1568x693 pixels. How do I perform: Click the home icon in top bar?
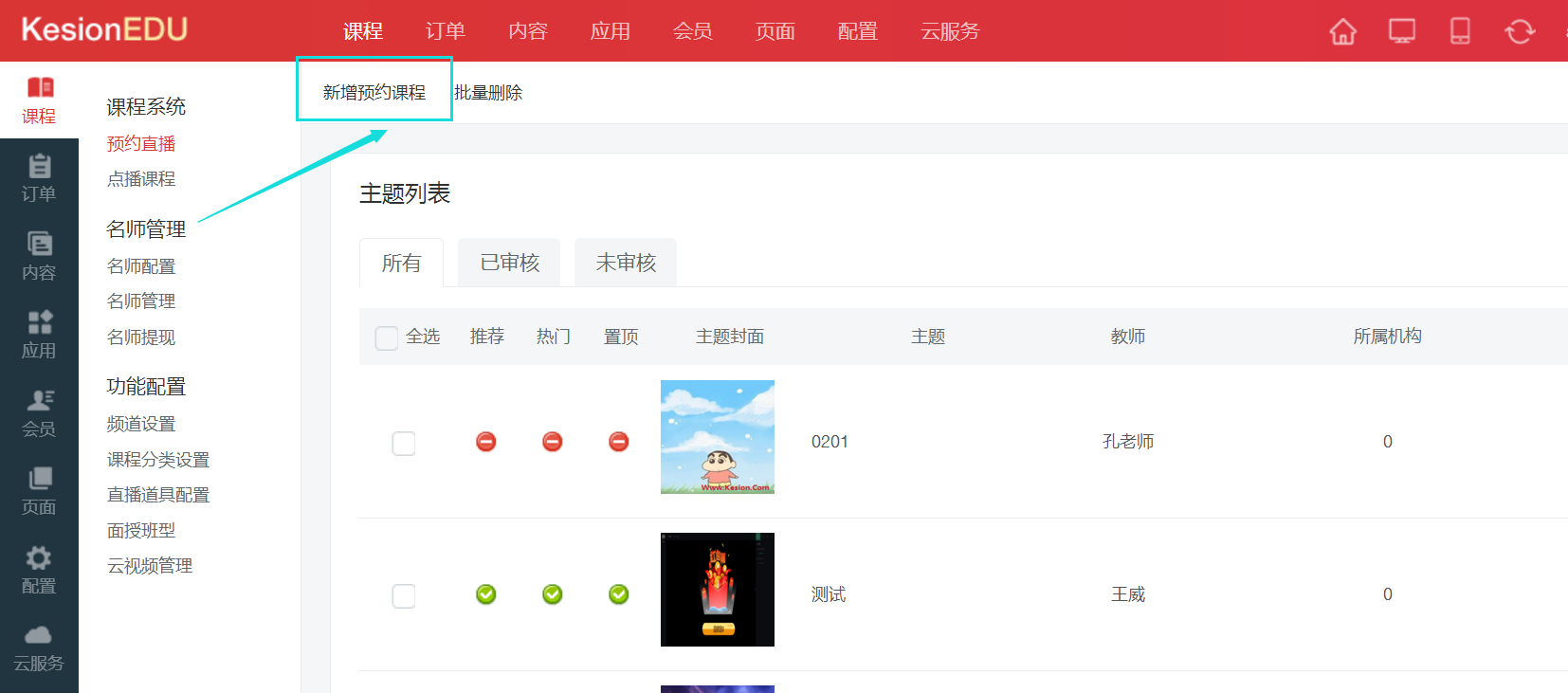click(x=1342, y=31)
